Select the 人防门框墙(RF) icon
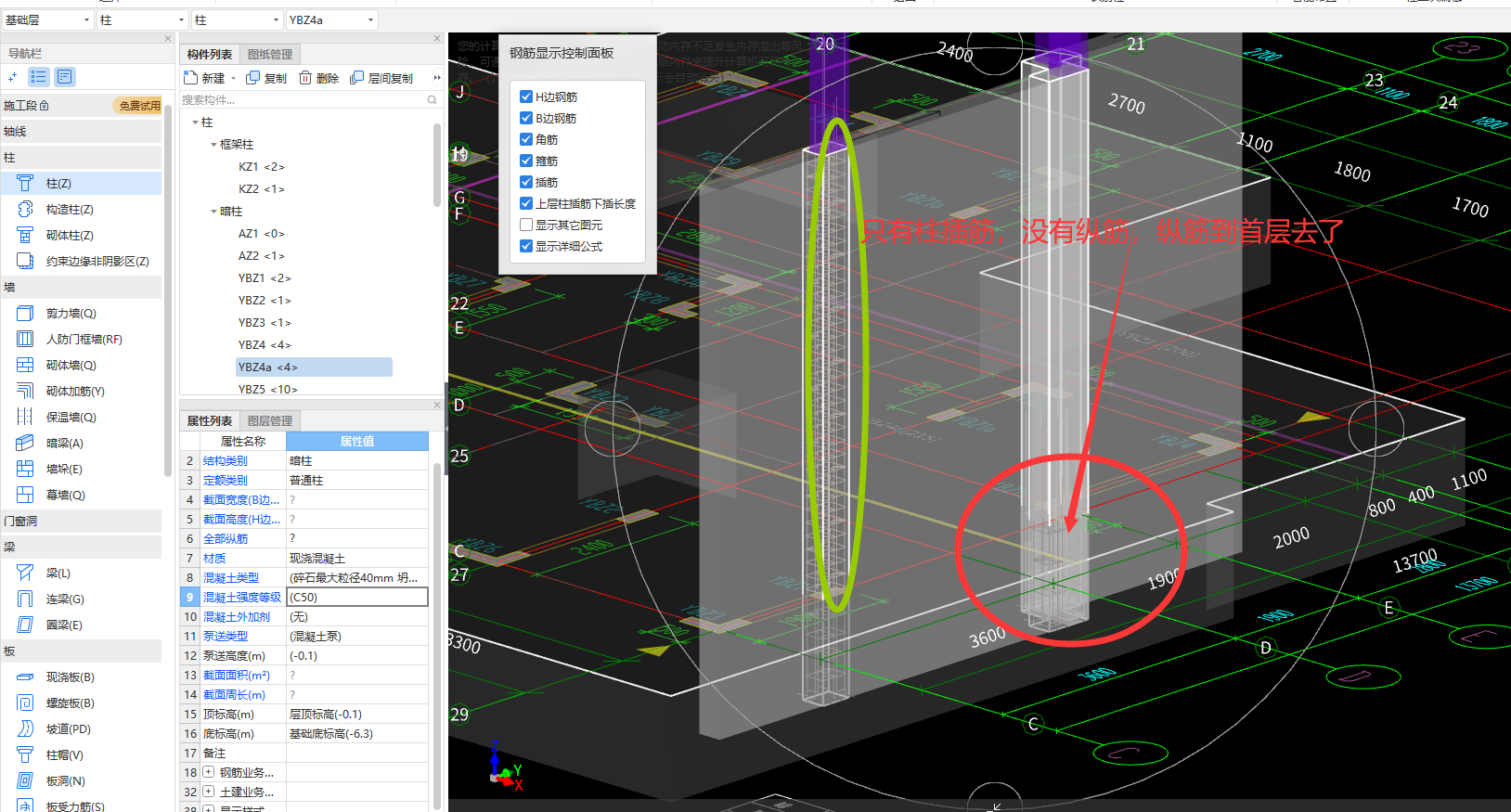1511x812 pixels. (25, 339)
